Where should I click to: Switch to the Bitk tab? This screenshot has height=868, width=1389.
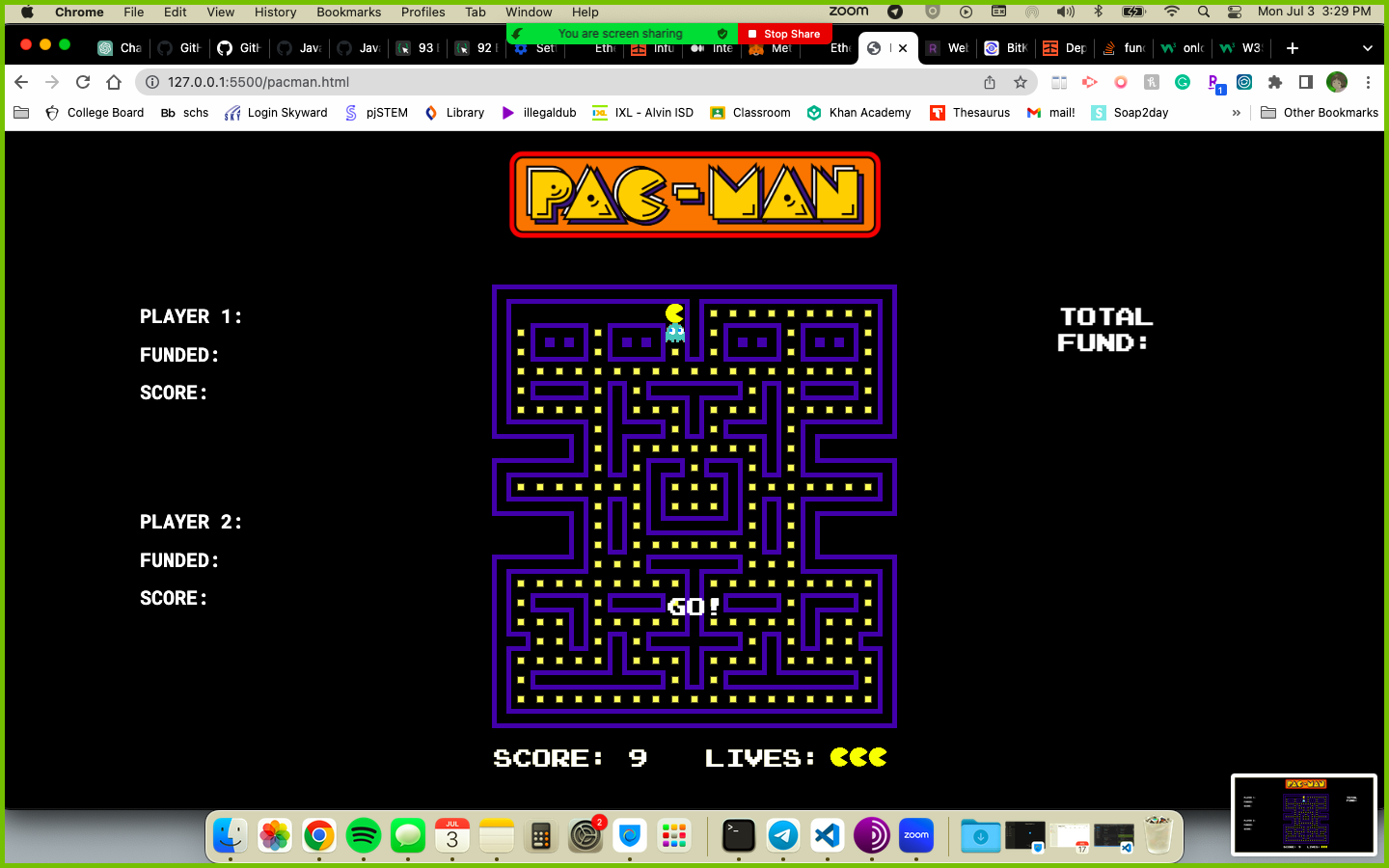1006,48
